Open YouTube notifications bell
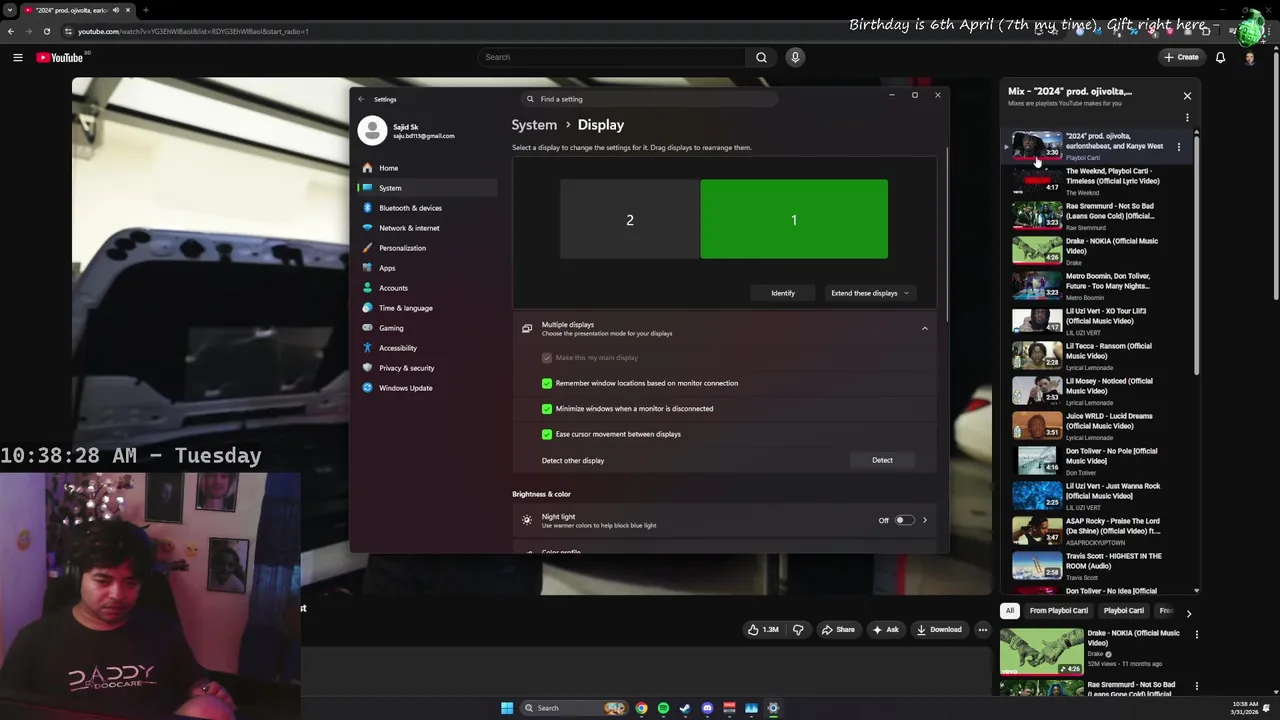 1220,57
